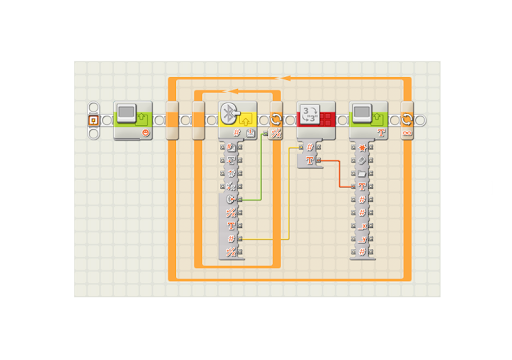Click the outer loop's start bar
Viewport: 512px width, 360px height.
(x=172, y=120)
